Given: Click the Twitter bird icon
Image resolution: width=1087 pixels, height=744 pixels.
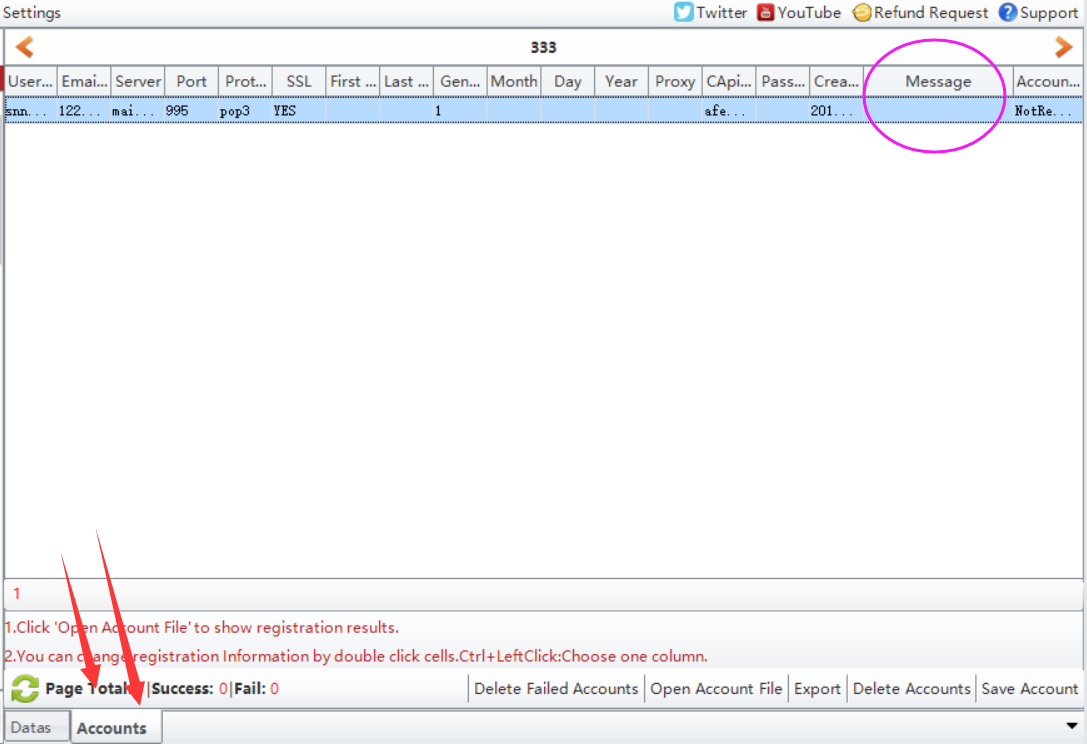Looking at the screenshot, I should 684,13.
